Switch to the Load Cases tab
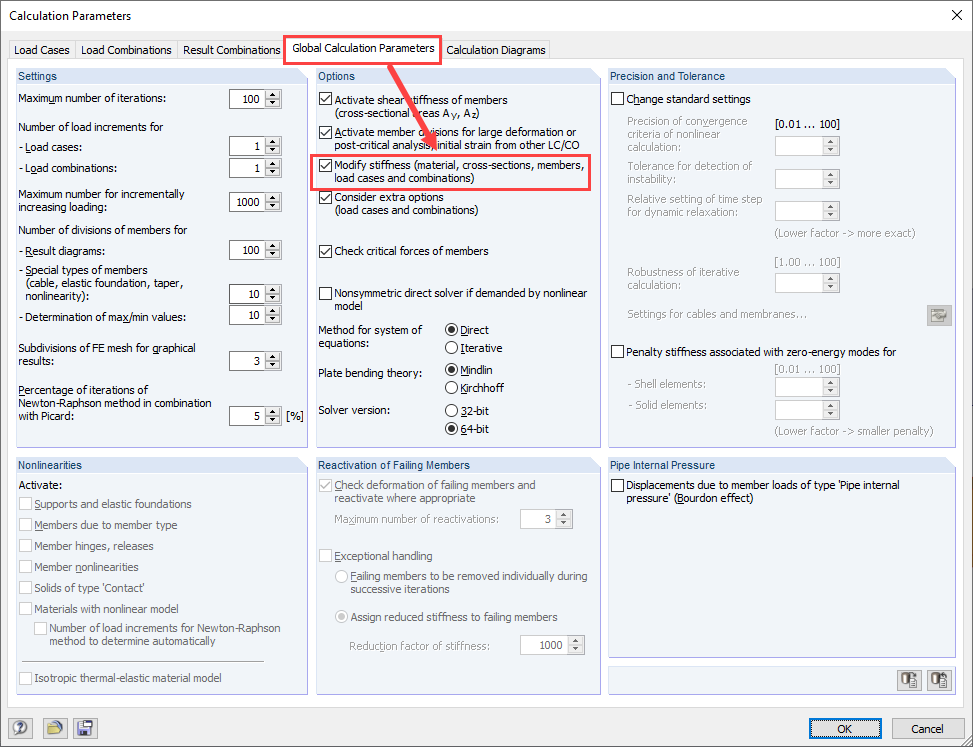The width and height of the screenshot is (973, 747). click(42, 50)
